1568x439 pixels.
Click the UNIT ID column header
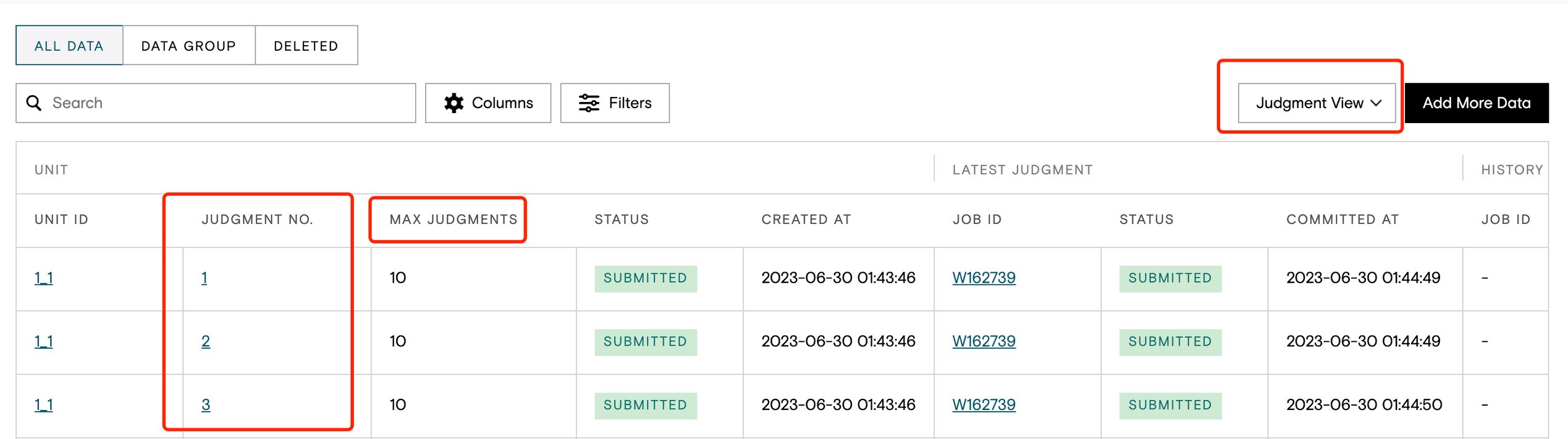[x=62, y=219]
